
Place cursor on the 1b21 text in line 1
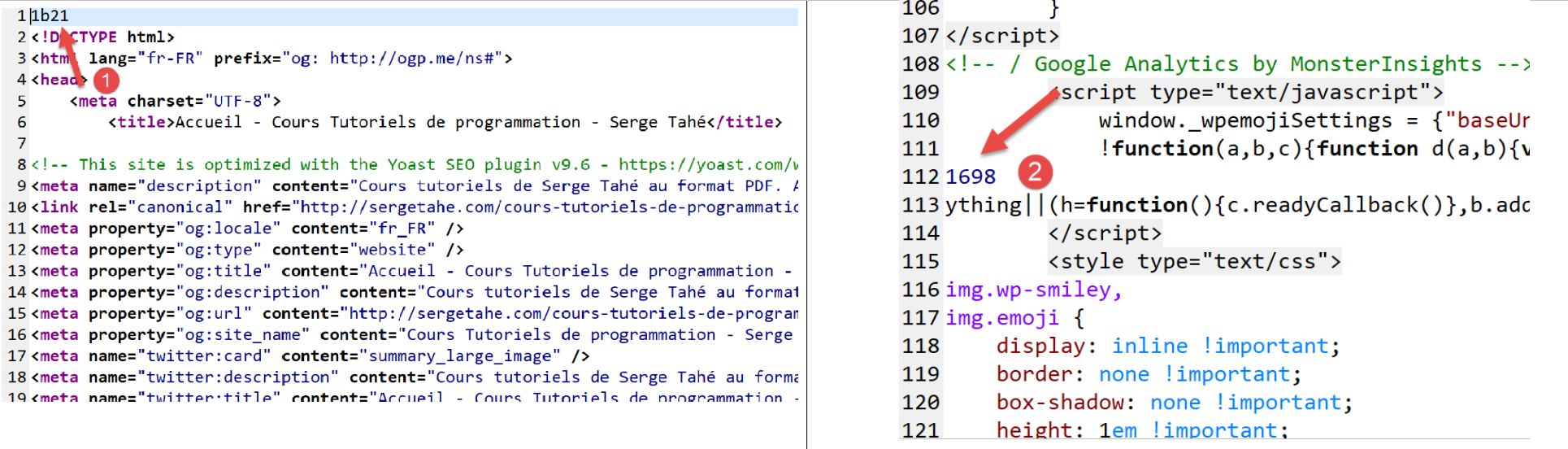click(50, 16)
